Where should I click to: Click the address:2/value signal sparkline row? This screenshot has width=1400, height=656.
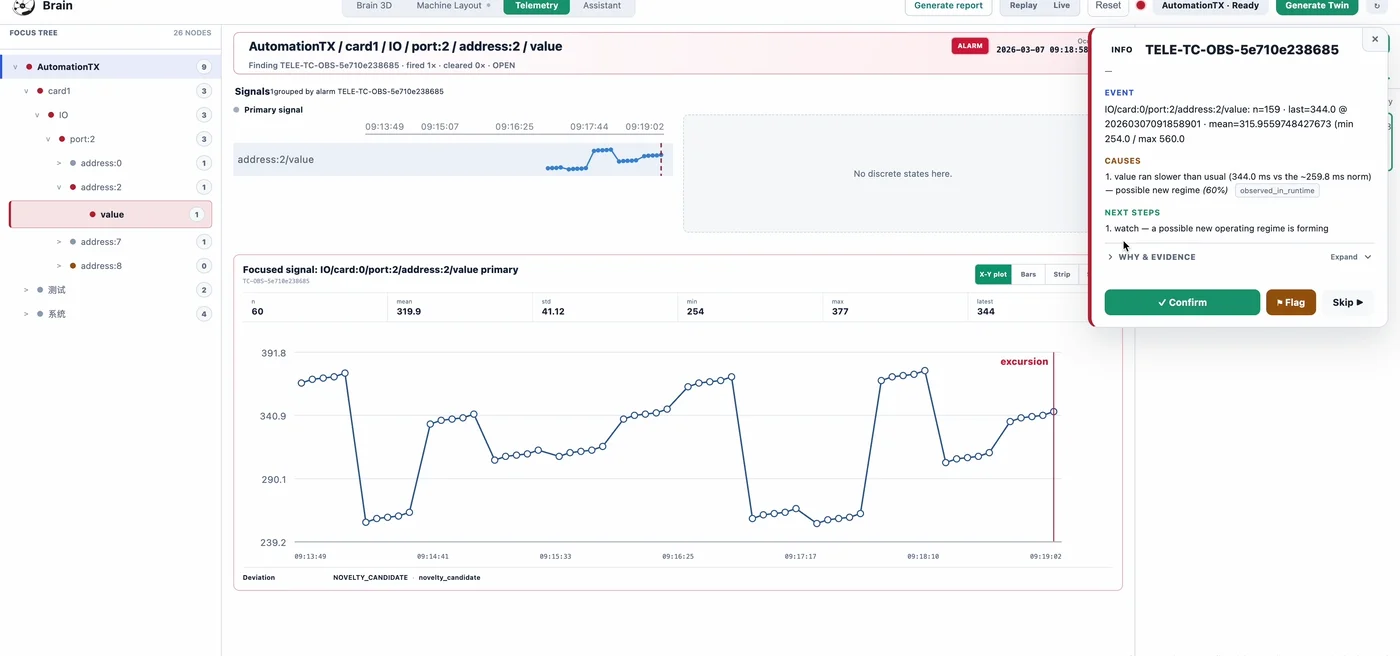(453, 159)
